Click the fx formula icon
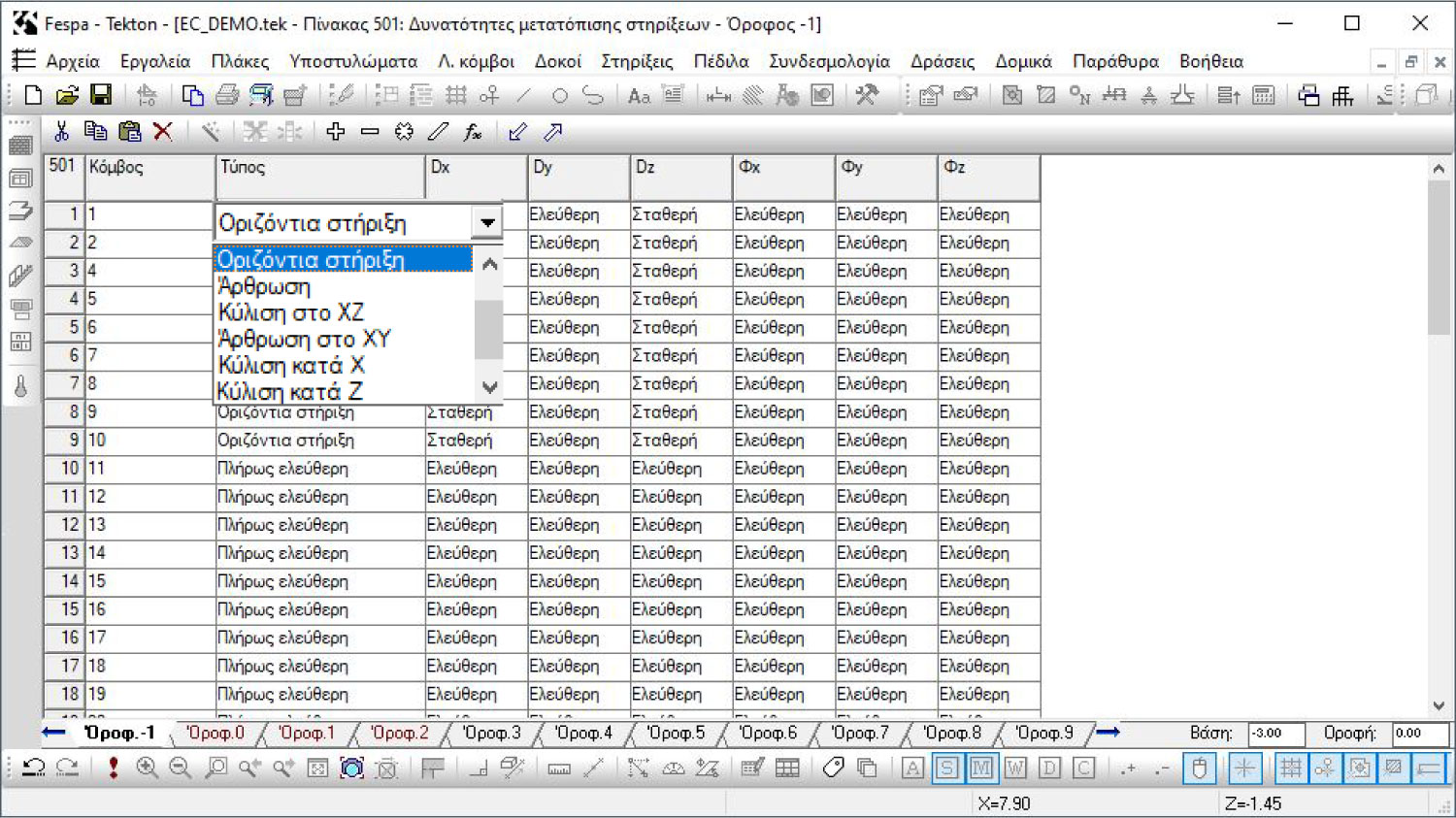Image resolution: width=1456 pixels, height=818 pixels. (x=473, y=132)
